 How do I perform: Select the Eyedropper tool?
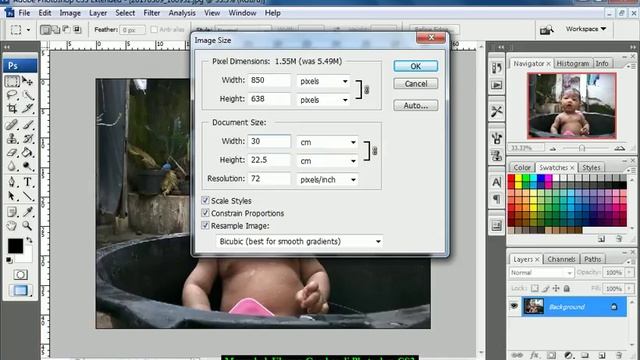point(27,212)
